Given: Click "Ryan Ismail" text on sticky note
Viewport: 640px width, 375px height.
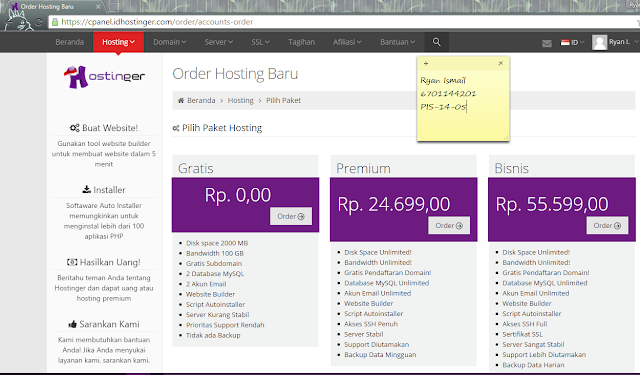Looking at the screenshot, I should [443, 80].
